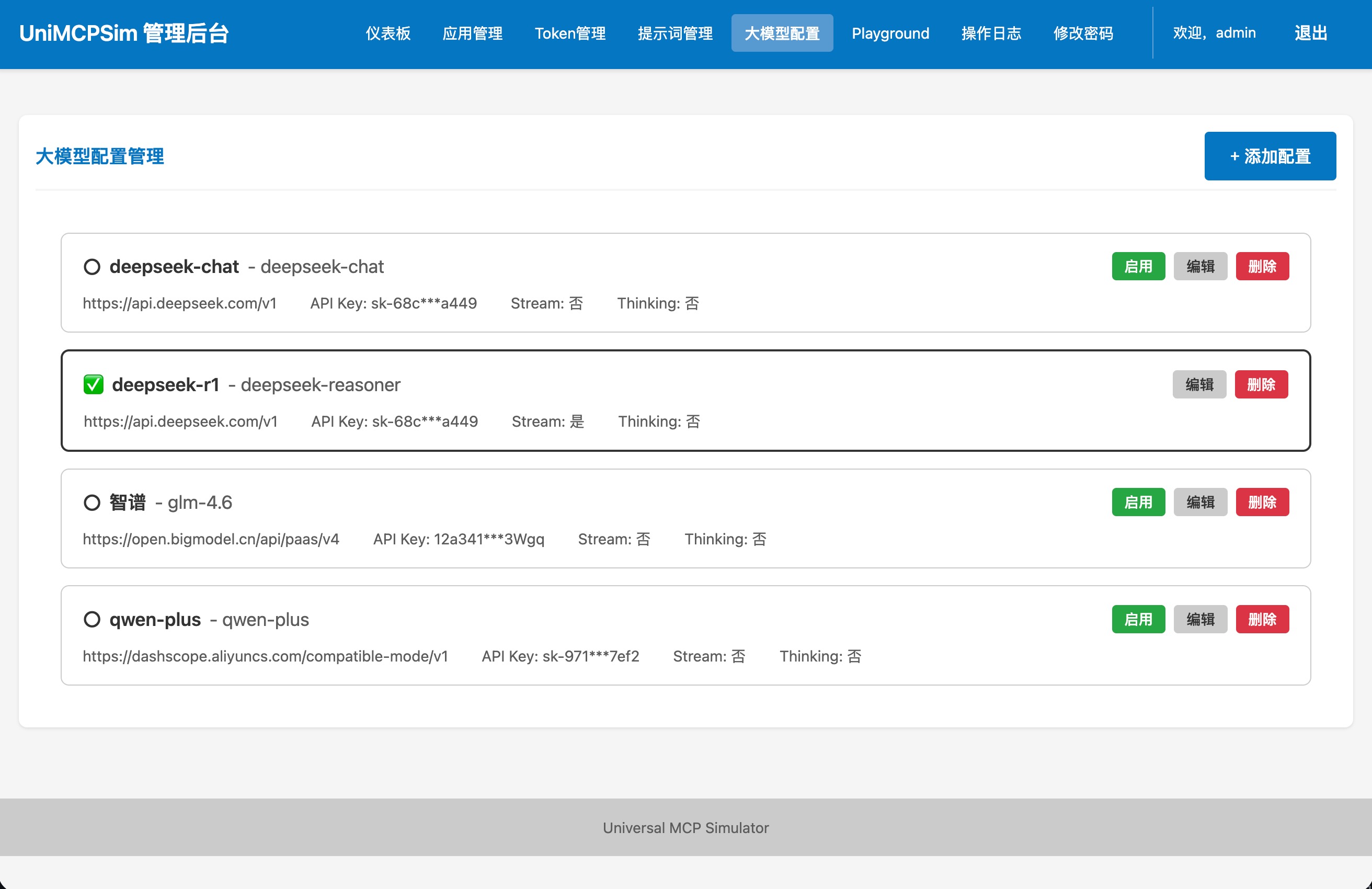Open the Playground page
Screen dimensions: 1372x889
click(x=890, y=33)
